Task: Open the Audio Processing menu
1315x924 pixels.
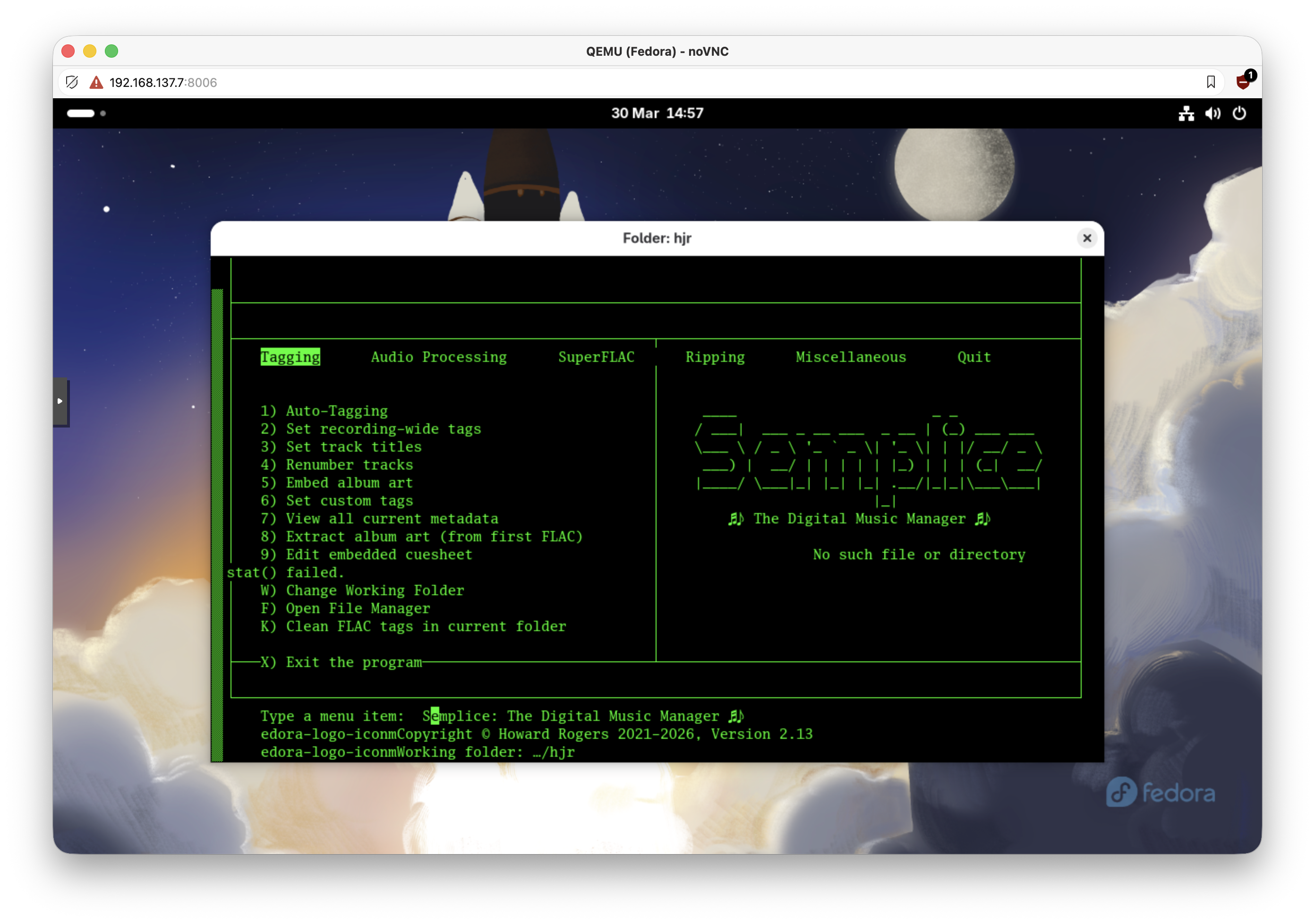Action: (439, 357)
